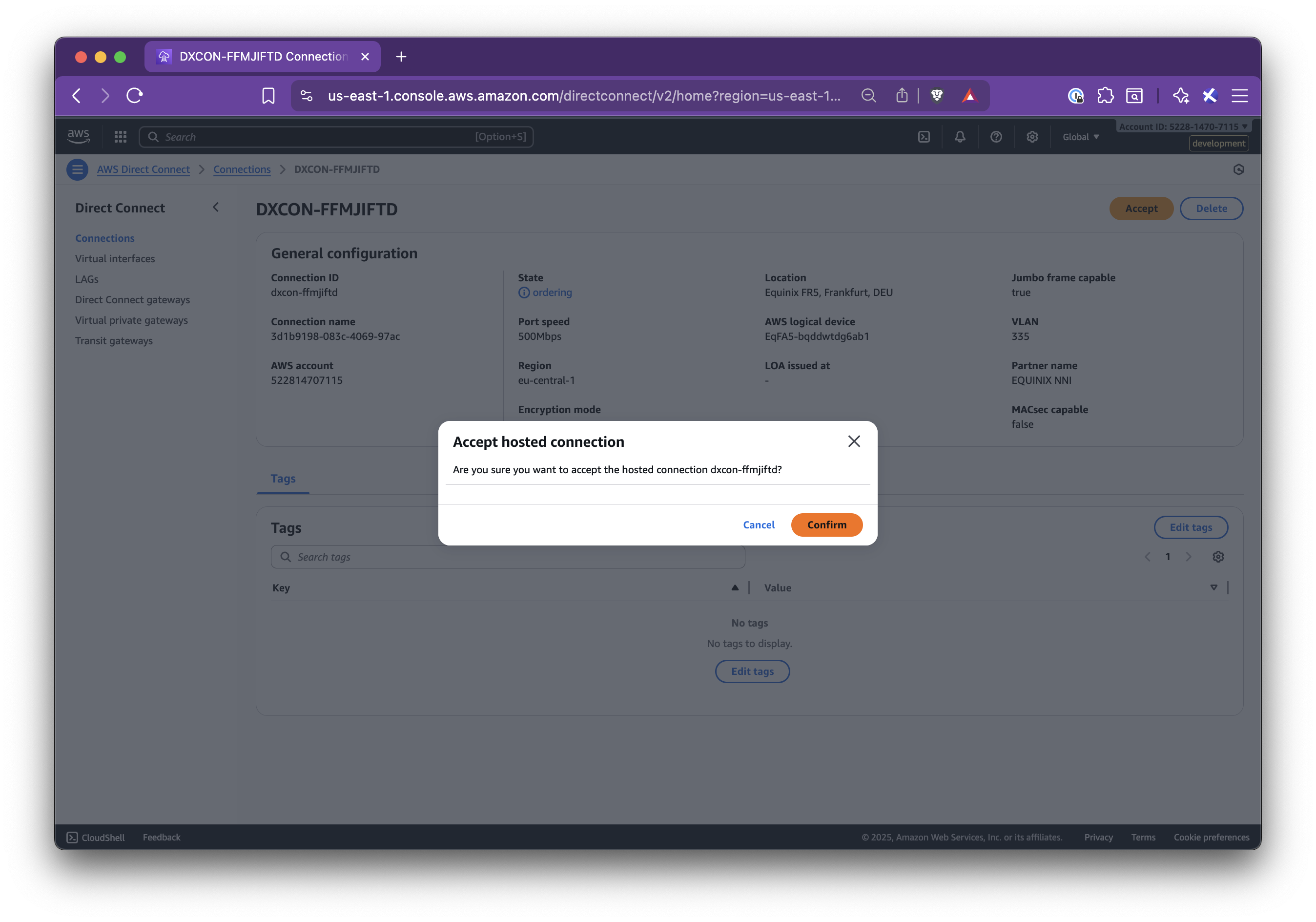Collapse the Direct Connect side panel
Viewport: 1316px width, 922px height.
pyautogui.click(x=216, y=207)
